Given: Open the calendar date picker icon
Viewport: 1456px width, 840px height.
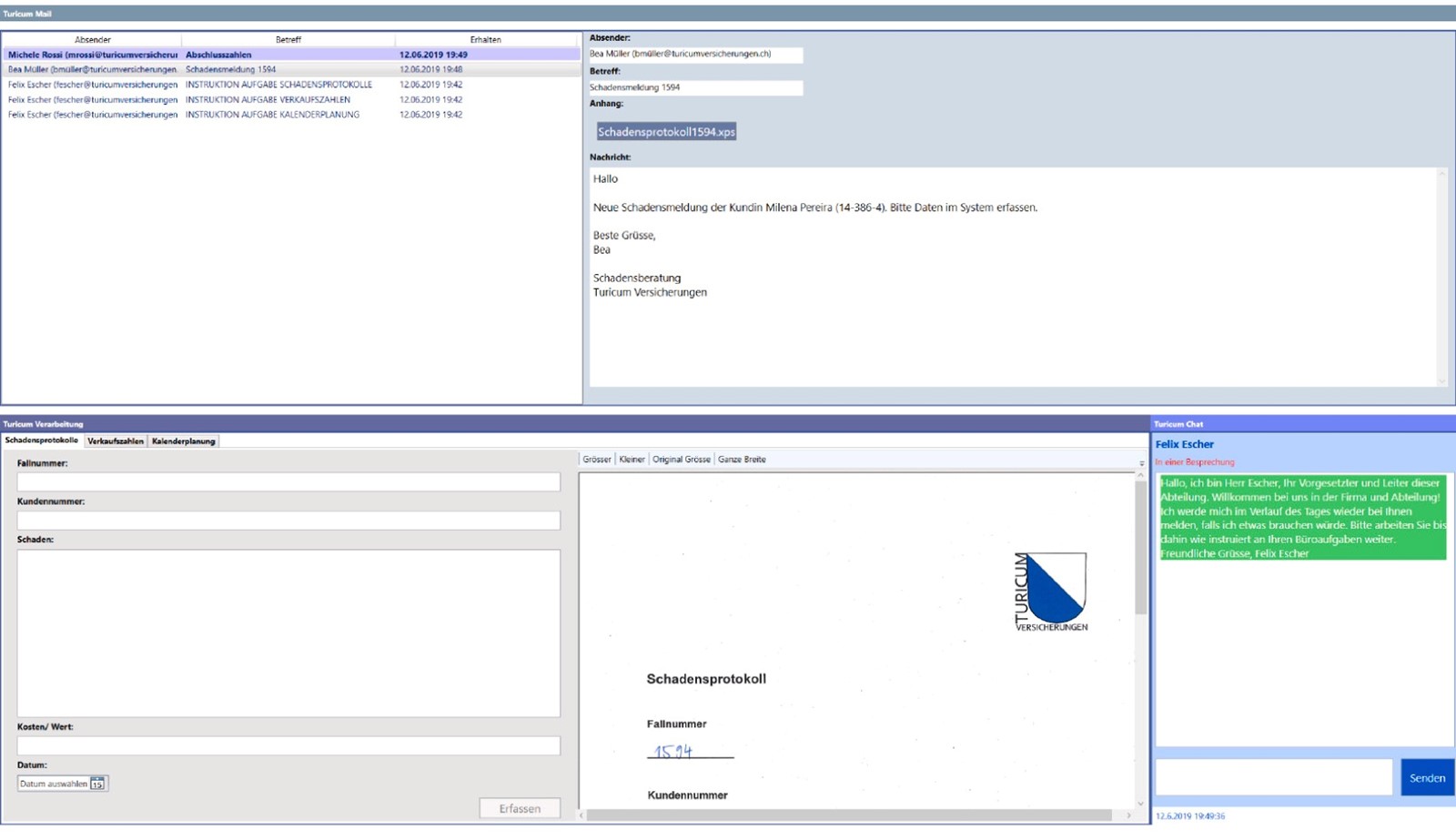Looking at the screenshot, I should pos(97,784).
